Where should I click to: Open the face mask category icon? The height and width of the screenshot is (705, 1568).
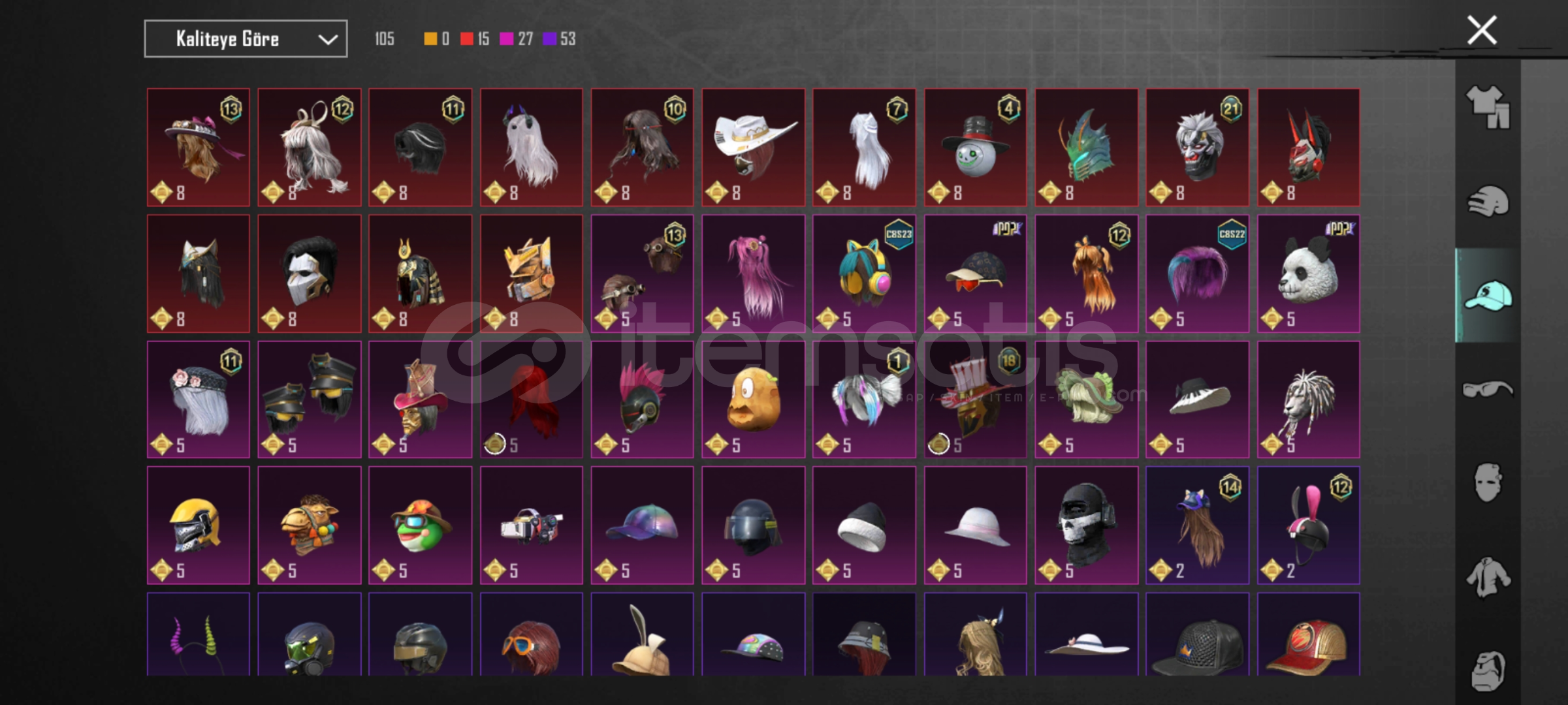click(x=1488, y=483)
